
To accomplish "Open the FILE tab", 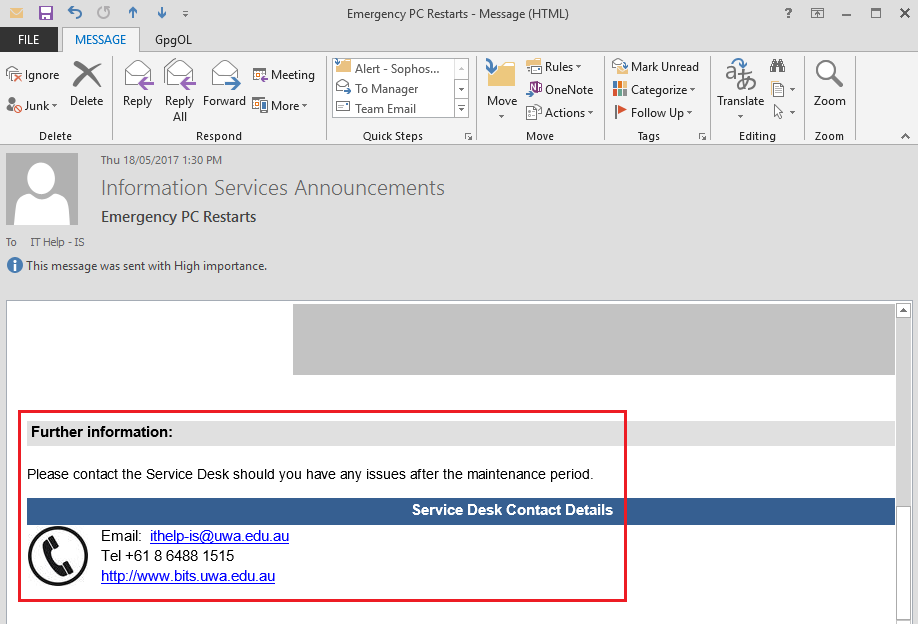I will tap(29, 40).
